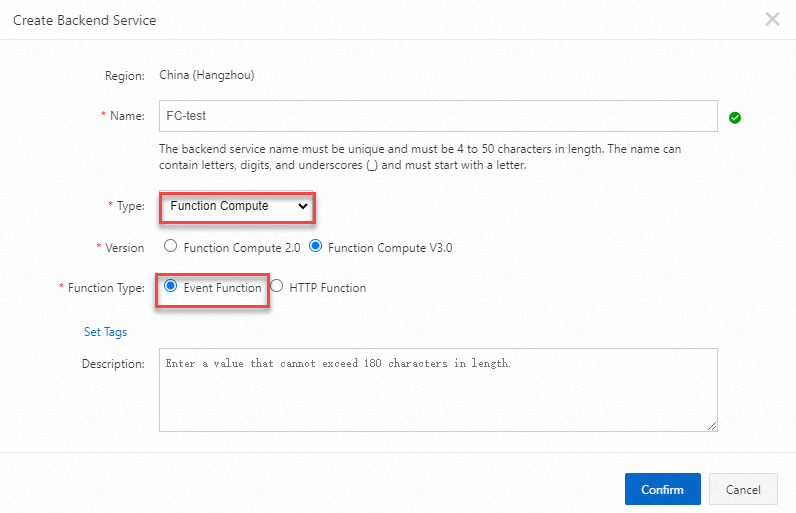Click the Function Type label
The height and width of the screenshot is (513, 796).
105,288
